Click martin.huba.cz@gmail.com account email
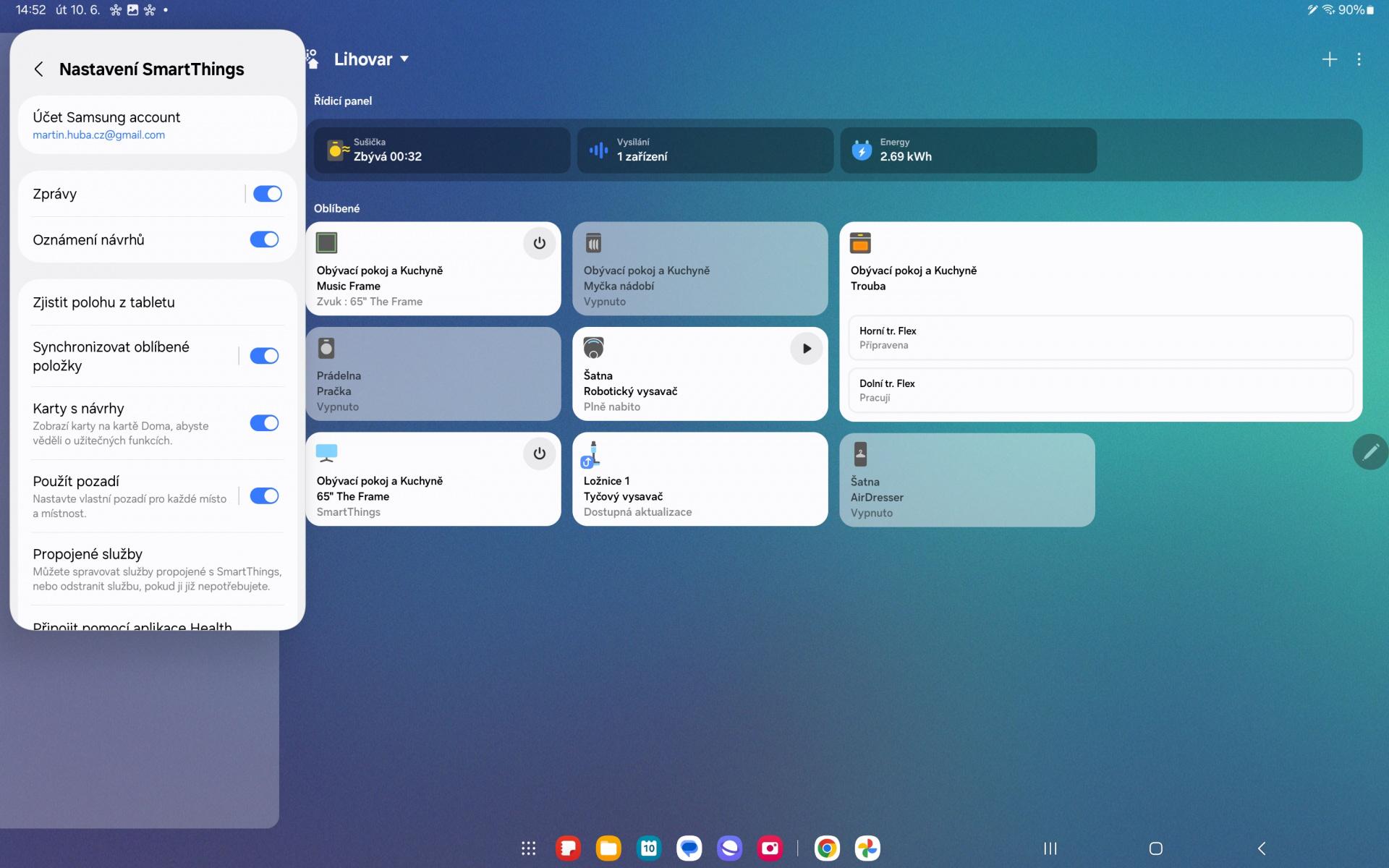 pyautogui.click(x=99, y=135)
